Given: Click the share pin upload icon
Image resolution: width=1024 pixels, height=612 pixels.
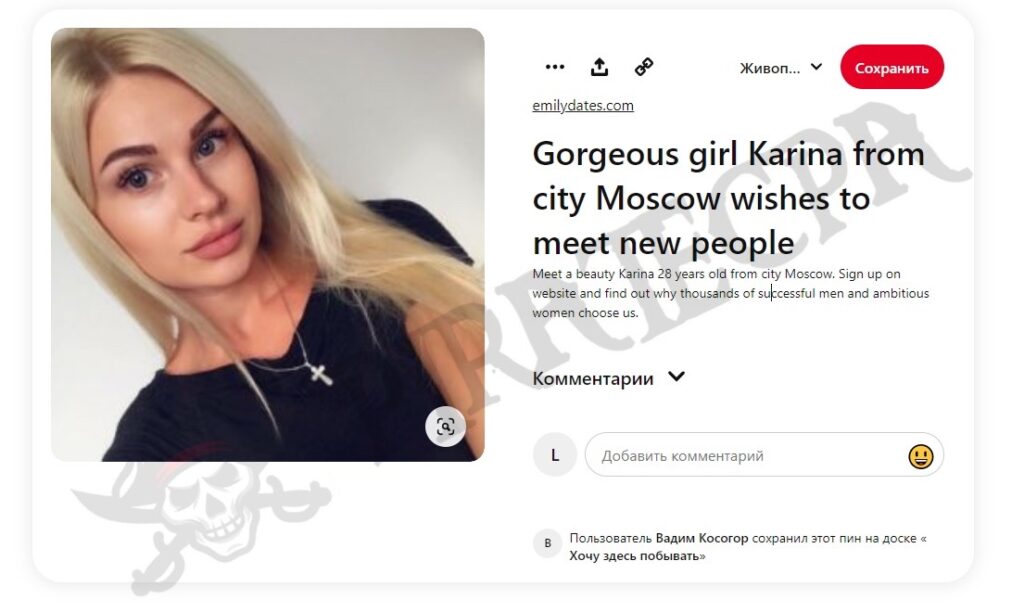Looking at the screenshot, I should pyautogui.click(x=599, y=67).
